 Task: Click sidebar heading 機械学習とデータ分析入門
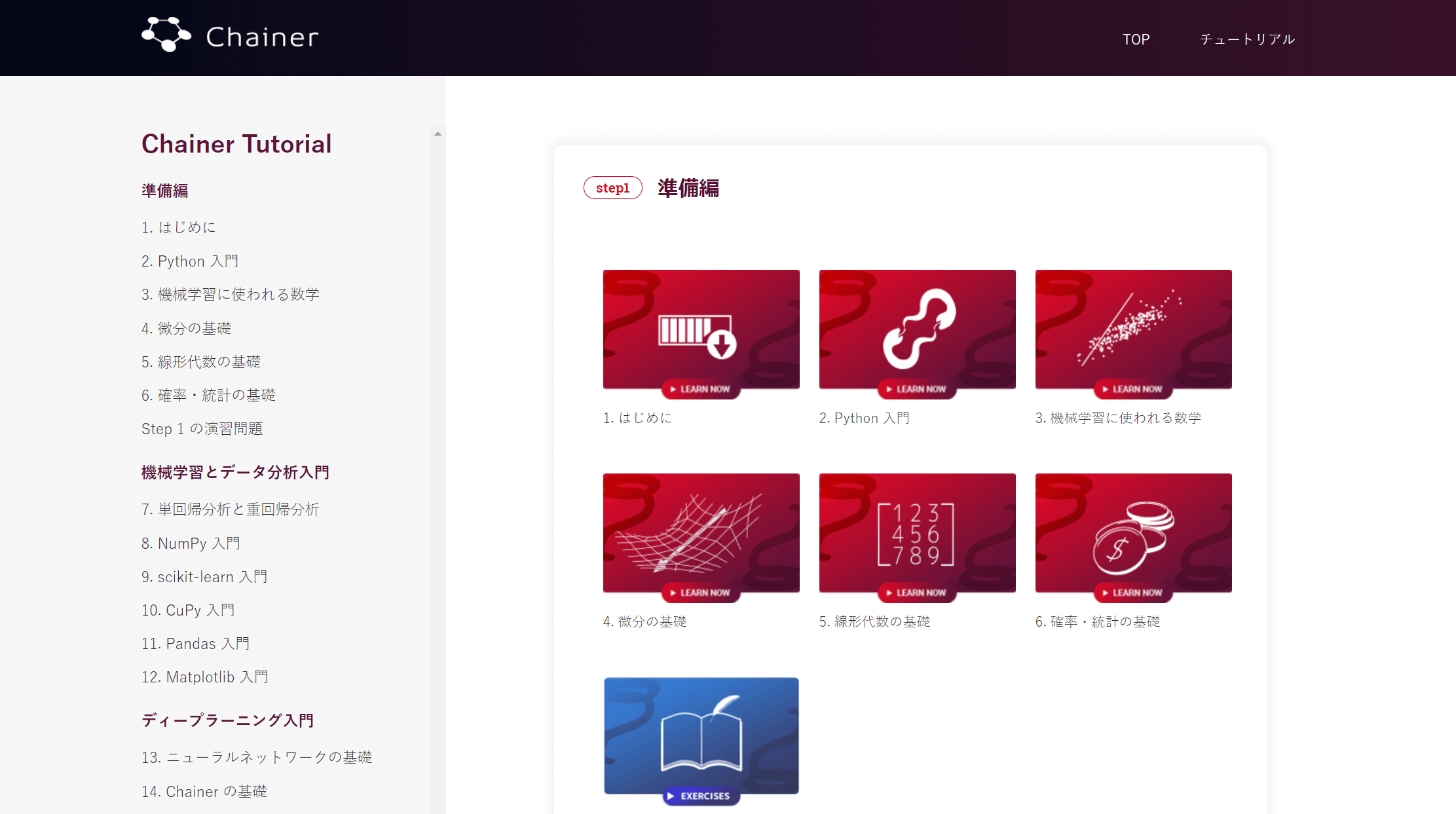(x=235, y=472)
